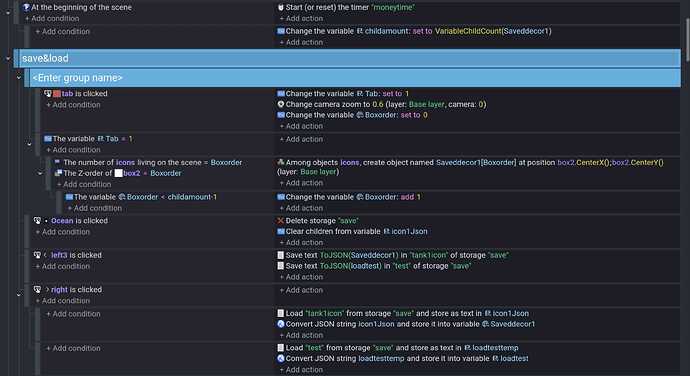Collapse the save&load group
The image size is (690, 376).
click(x=8, y=58)
